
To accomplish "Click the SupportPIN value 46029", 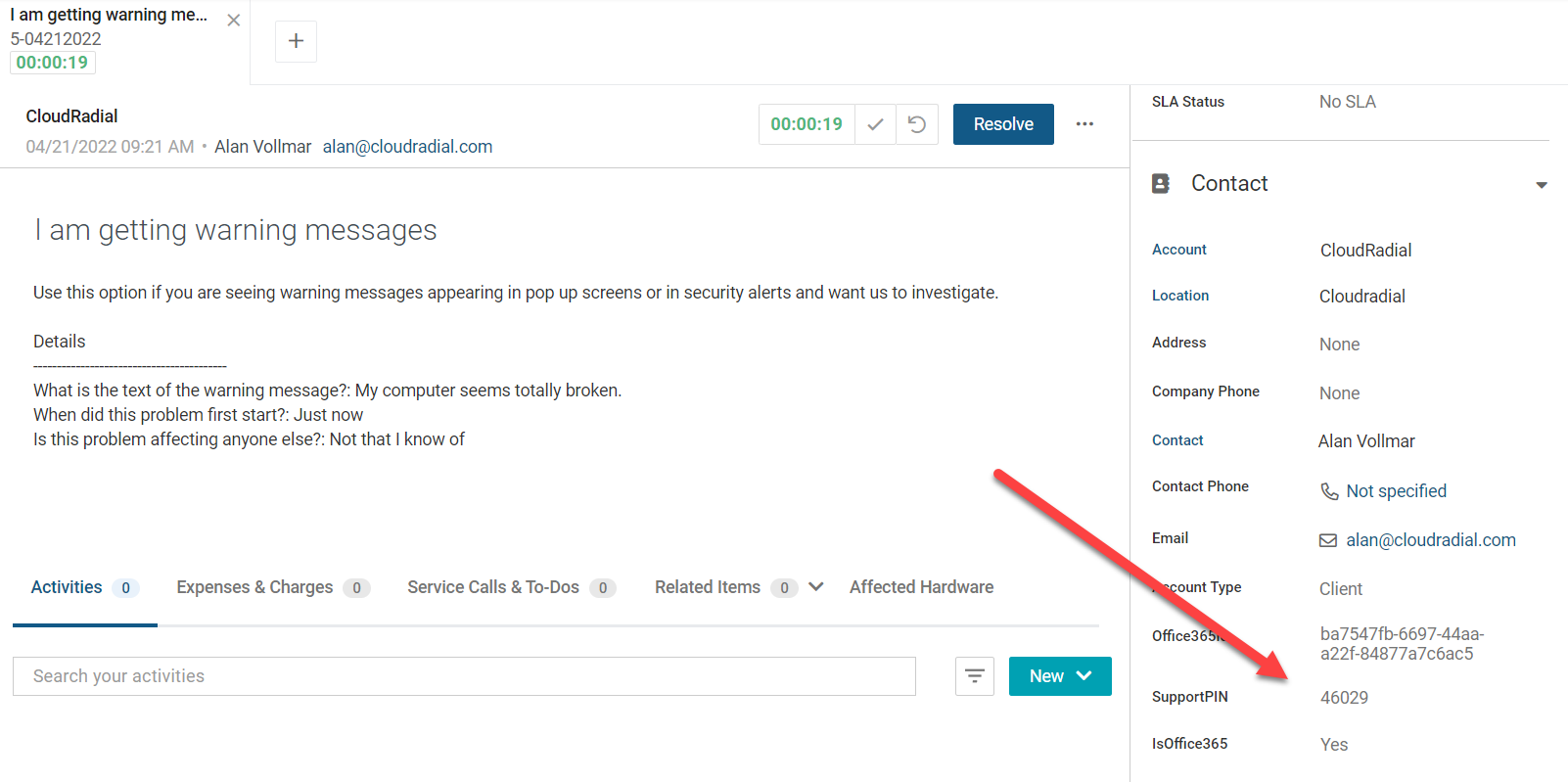I will pos(1344,698).
